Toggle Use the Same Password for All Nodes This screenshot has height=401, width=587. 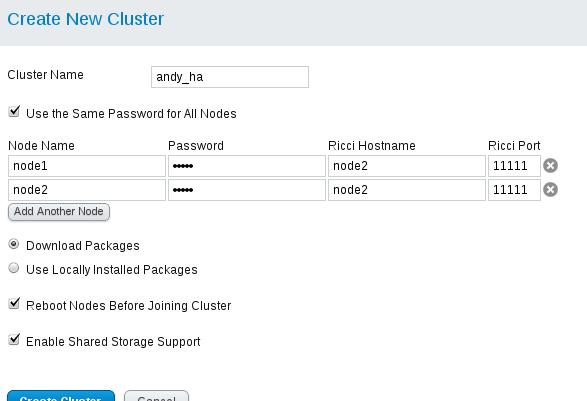tap(14, 112)
